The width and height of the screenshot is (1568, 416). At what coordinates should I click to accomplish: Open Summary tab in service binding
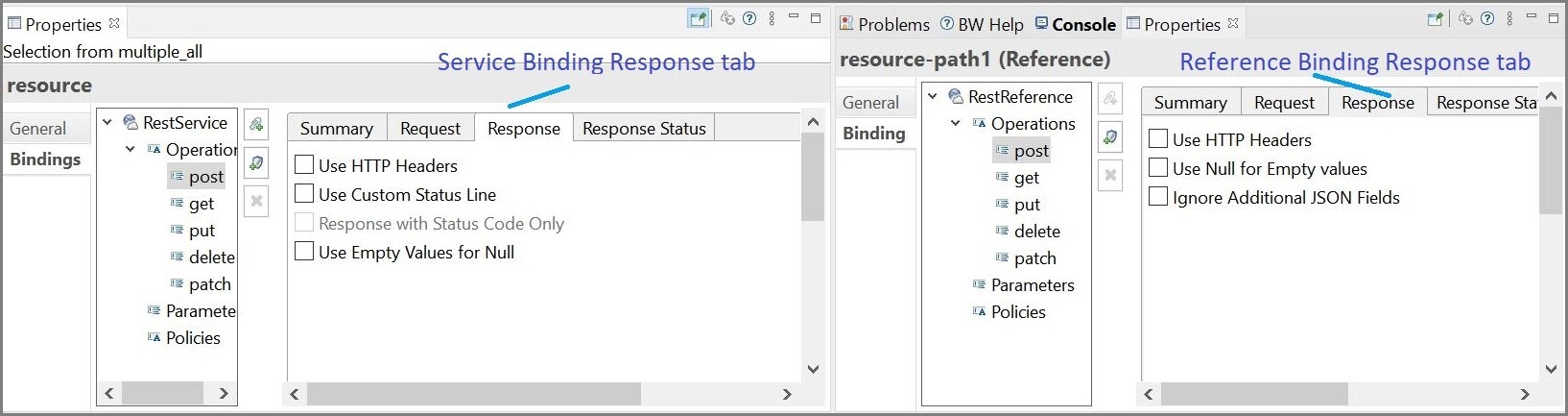coord(337,128)
